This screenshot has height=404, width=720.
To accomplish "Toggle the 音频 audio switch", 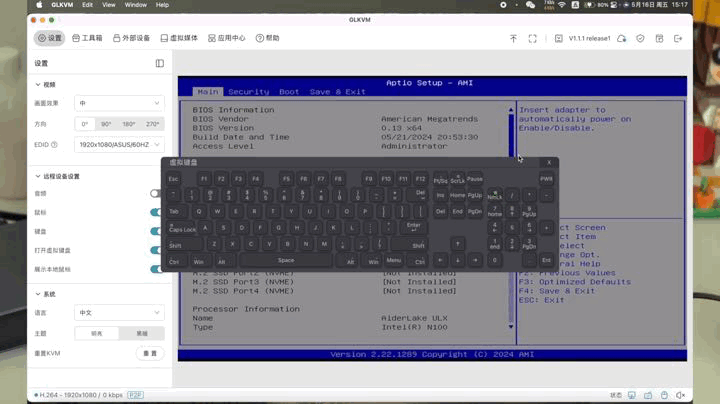I will 155,194.
